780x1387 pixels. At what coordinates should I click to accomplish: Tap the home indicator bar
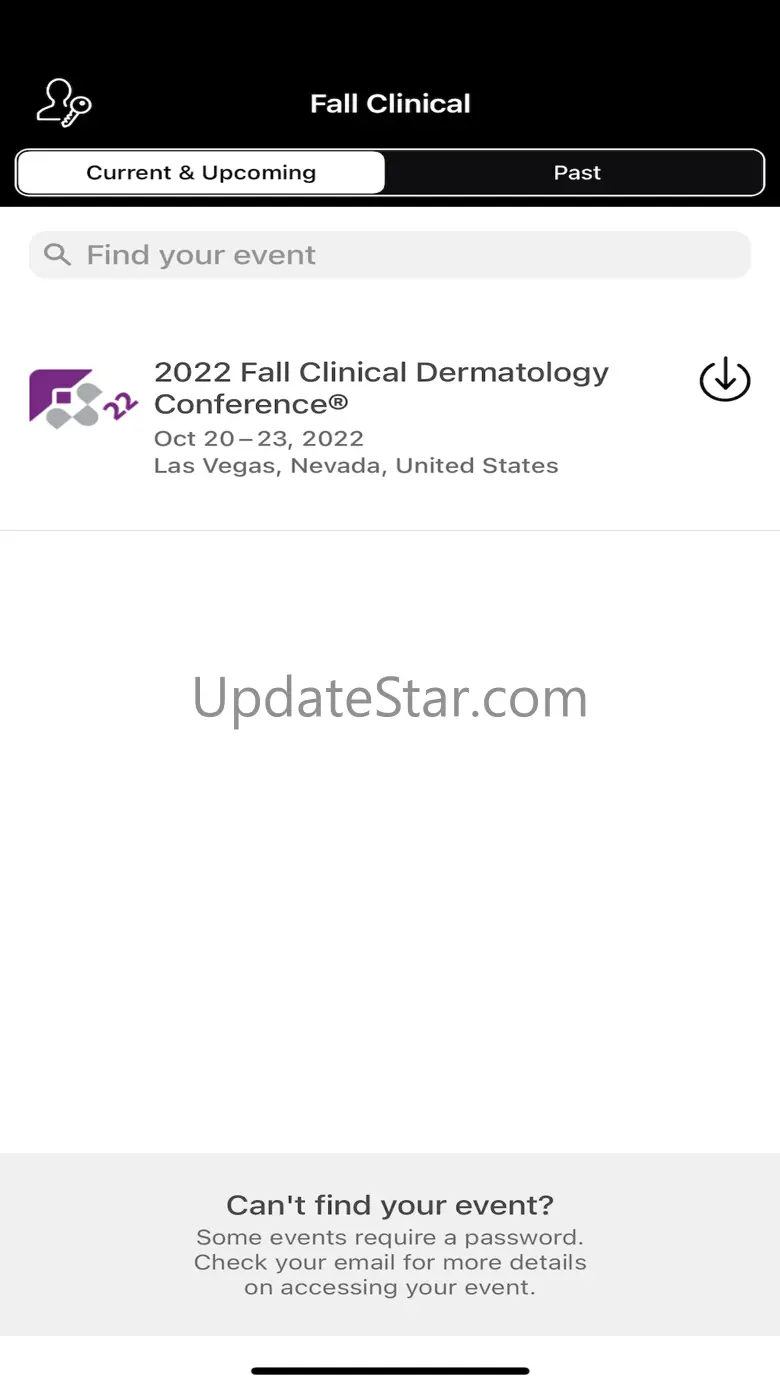pyautogui.click(x=390, y=1371)
